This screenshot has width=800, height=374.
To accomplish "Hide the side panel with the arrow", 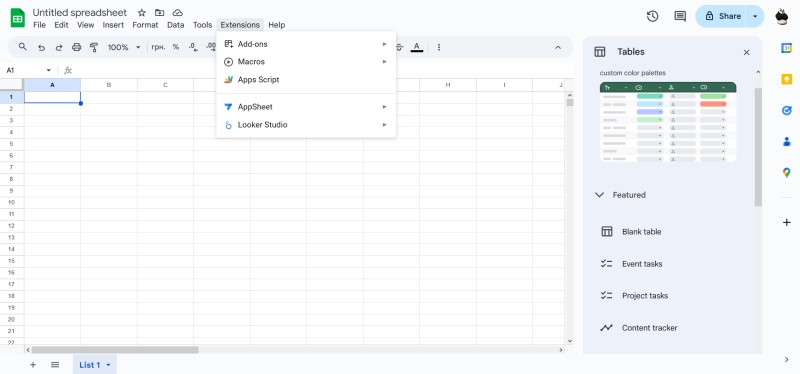I will (x=786, y=360).
